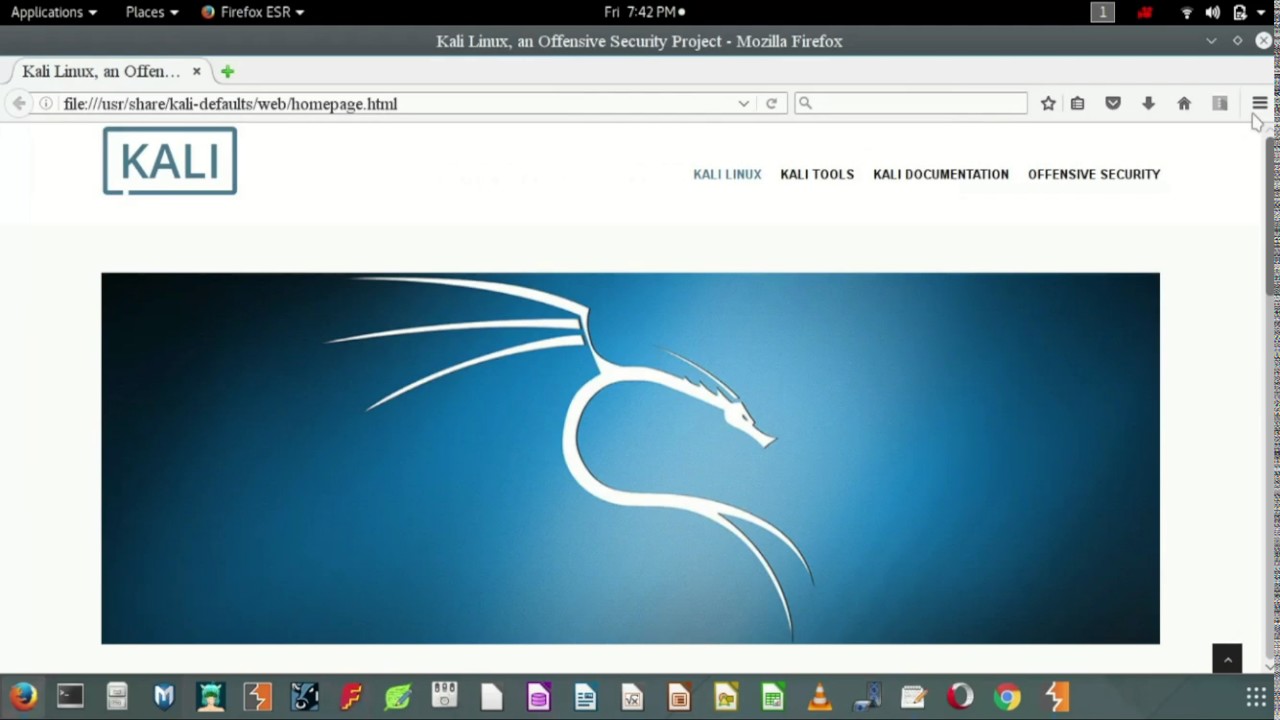The image size is (1280, 720).
Task: Open the blue patterned tool dock icon
Action: coord(866,696)
